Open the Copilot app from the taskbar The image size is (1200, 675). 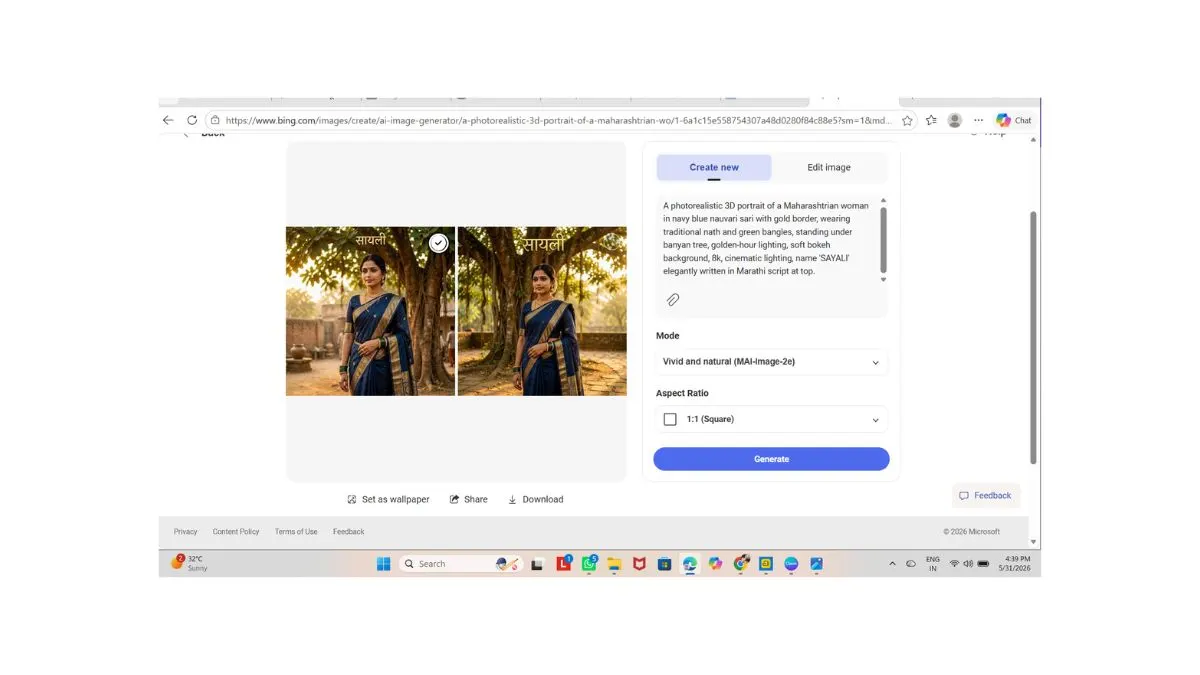pyautogui.click(x=715, y=564)
